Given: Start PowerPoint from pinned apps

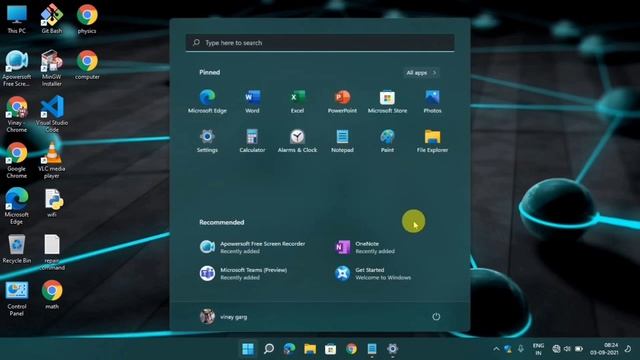Looking at the screenshot, I should click(x=342, y=101).
